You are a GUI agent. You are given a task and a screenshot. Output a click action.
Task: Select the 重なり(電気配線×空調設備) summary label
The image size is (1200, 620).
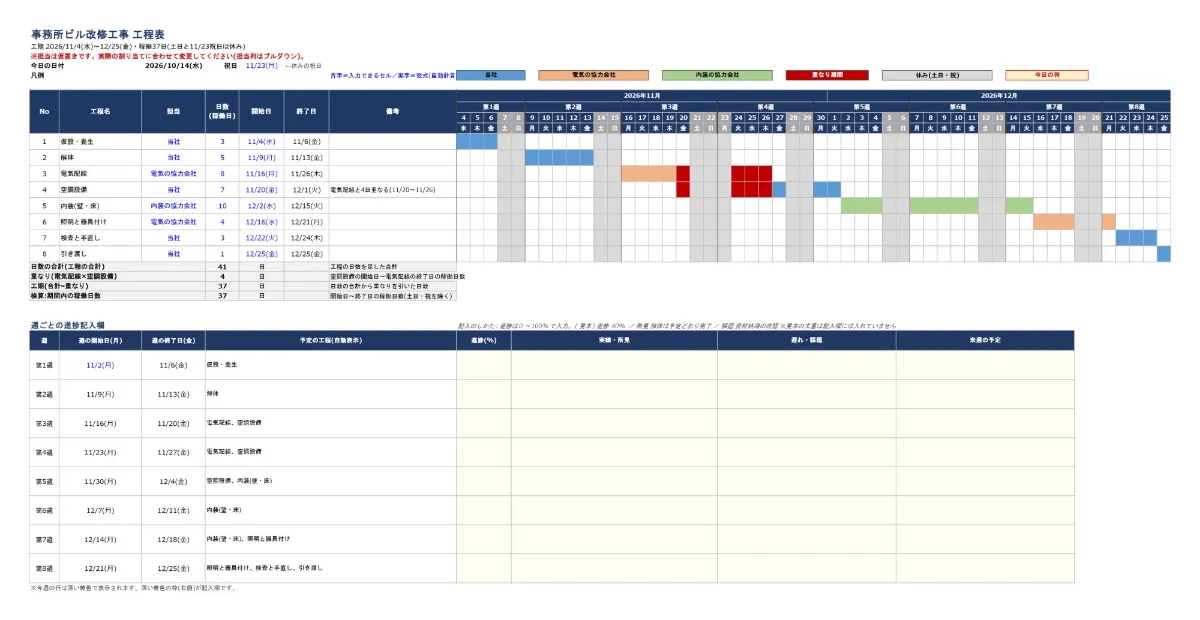pos(118,275)
